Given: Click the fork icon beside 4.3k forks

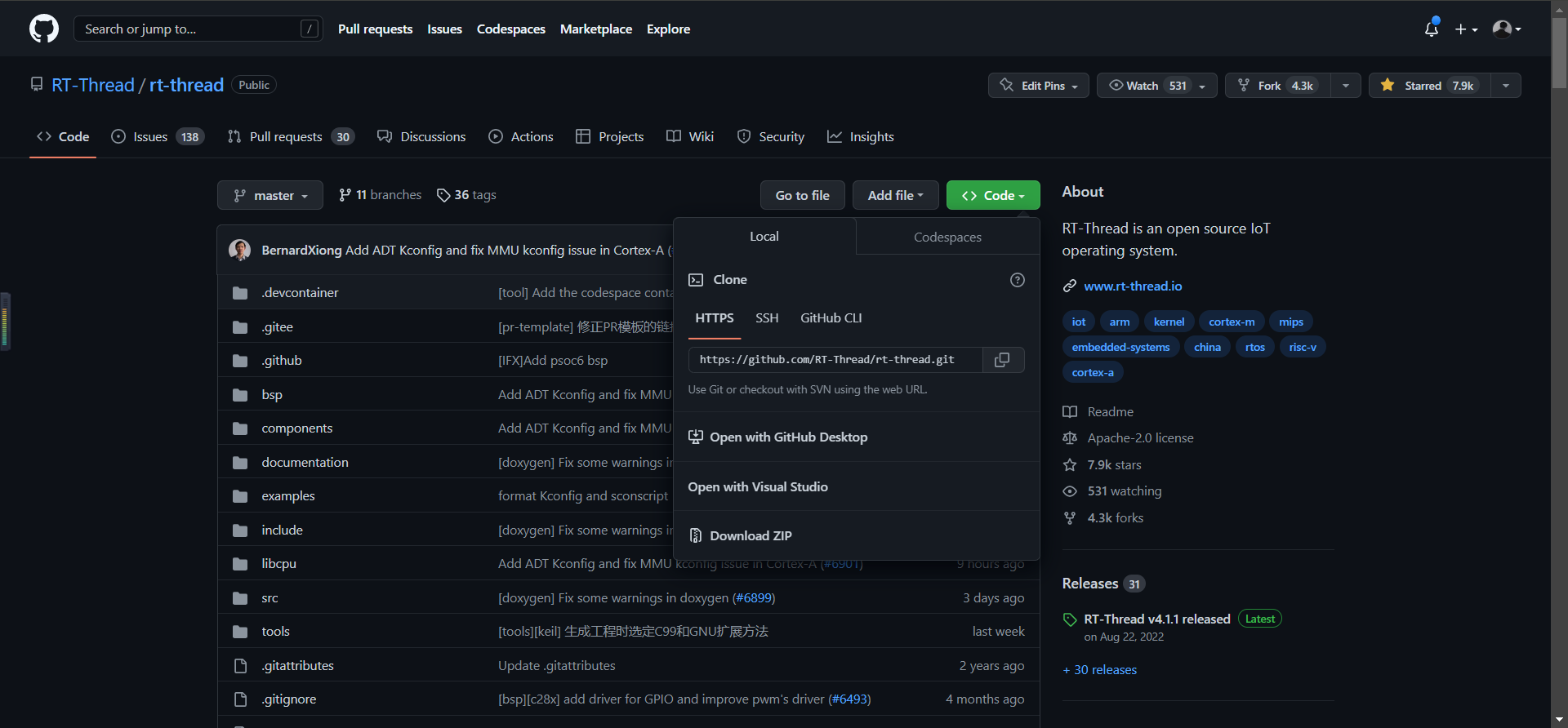Looking at the screenshot, I should click(1070, 518).
